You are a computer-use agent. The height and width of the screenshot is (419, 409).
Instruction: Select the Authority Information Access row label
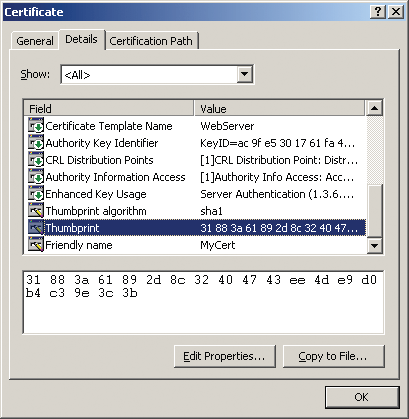pyautogui.click(x=115, y=177)
